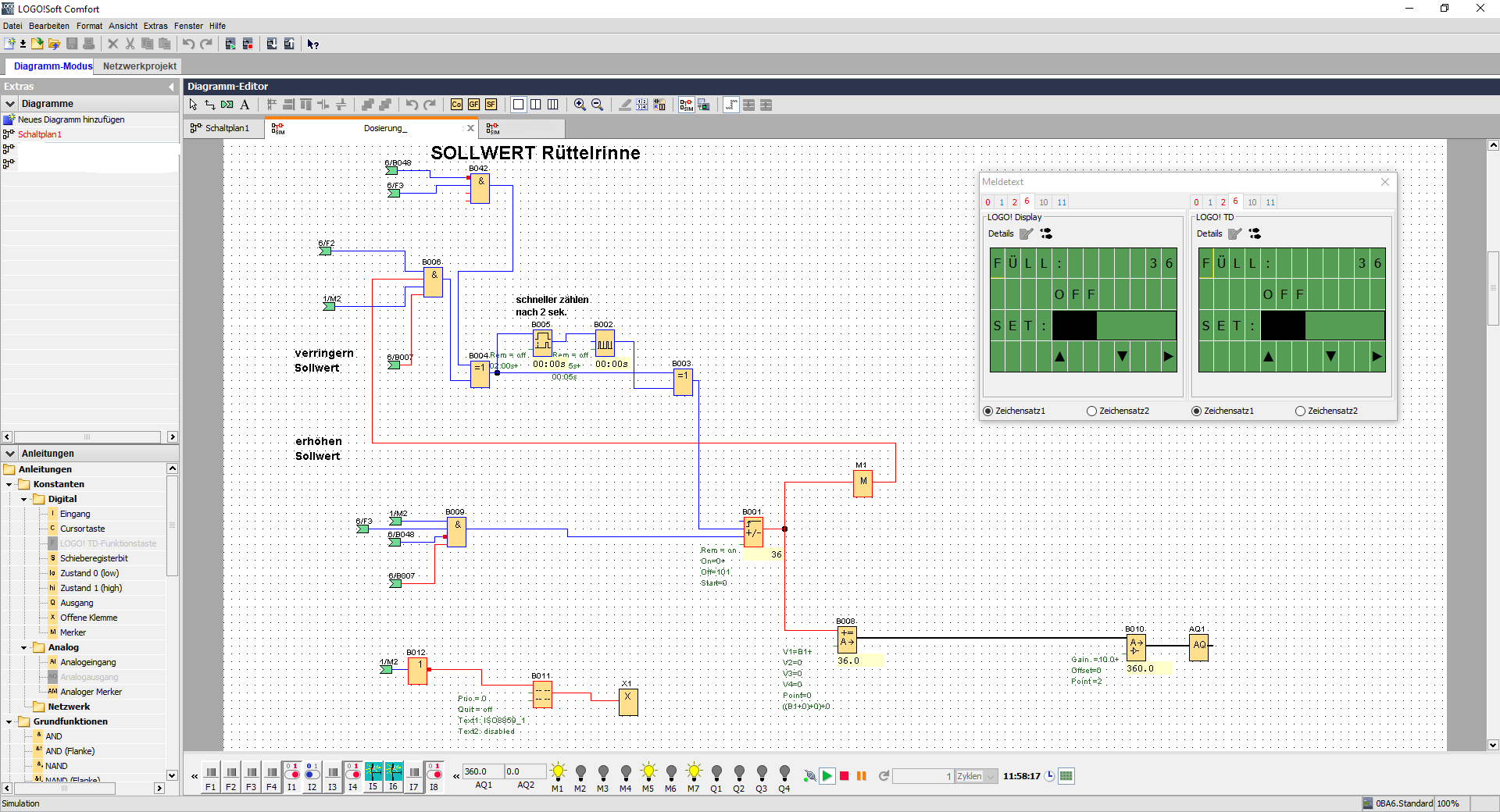The image size is (1500, 812).
Task: Collapse the Diagramme section
Action: click(x=10, y=104)
